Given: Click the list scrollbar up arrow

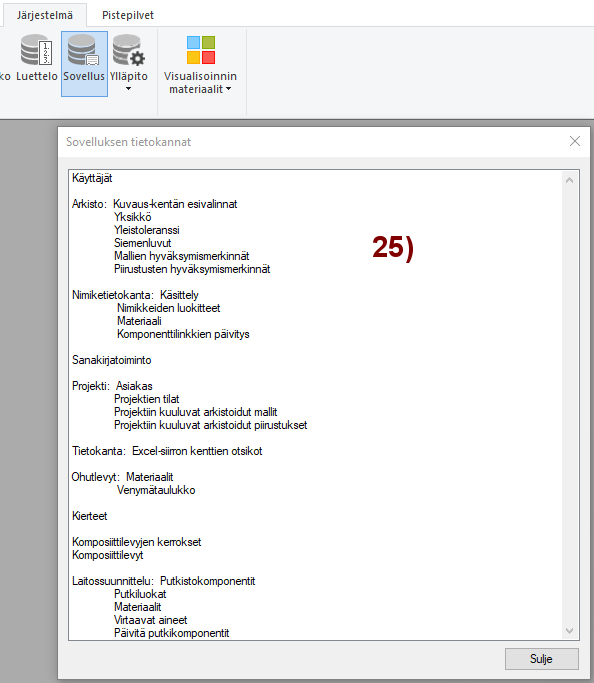Looking at the screenshot, I should click(569, 180).
